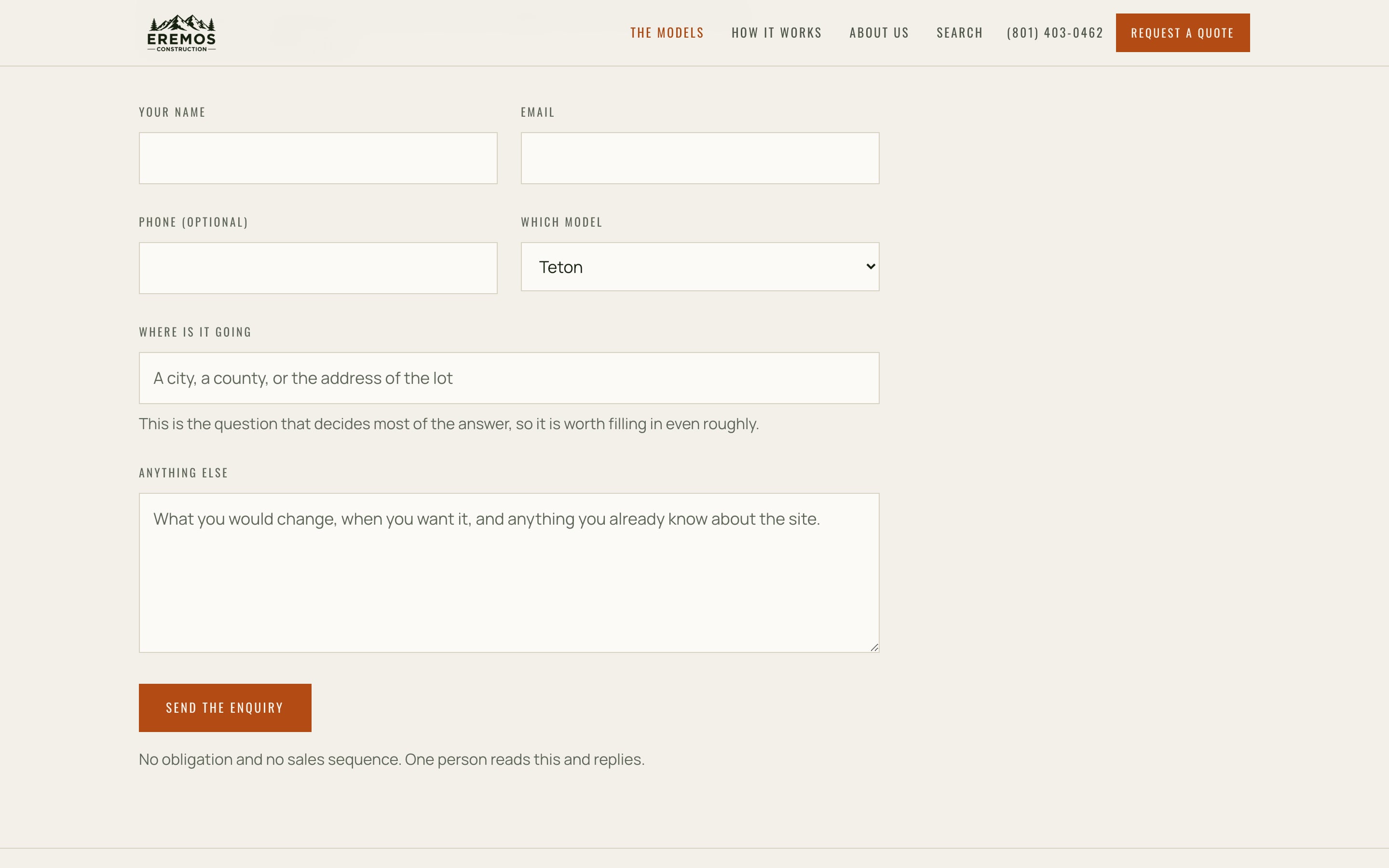Click the "Where Is It Going" label
Viewport: 1389px width, 868px height.
pyautogui.click(x=195, y=332)
